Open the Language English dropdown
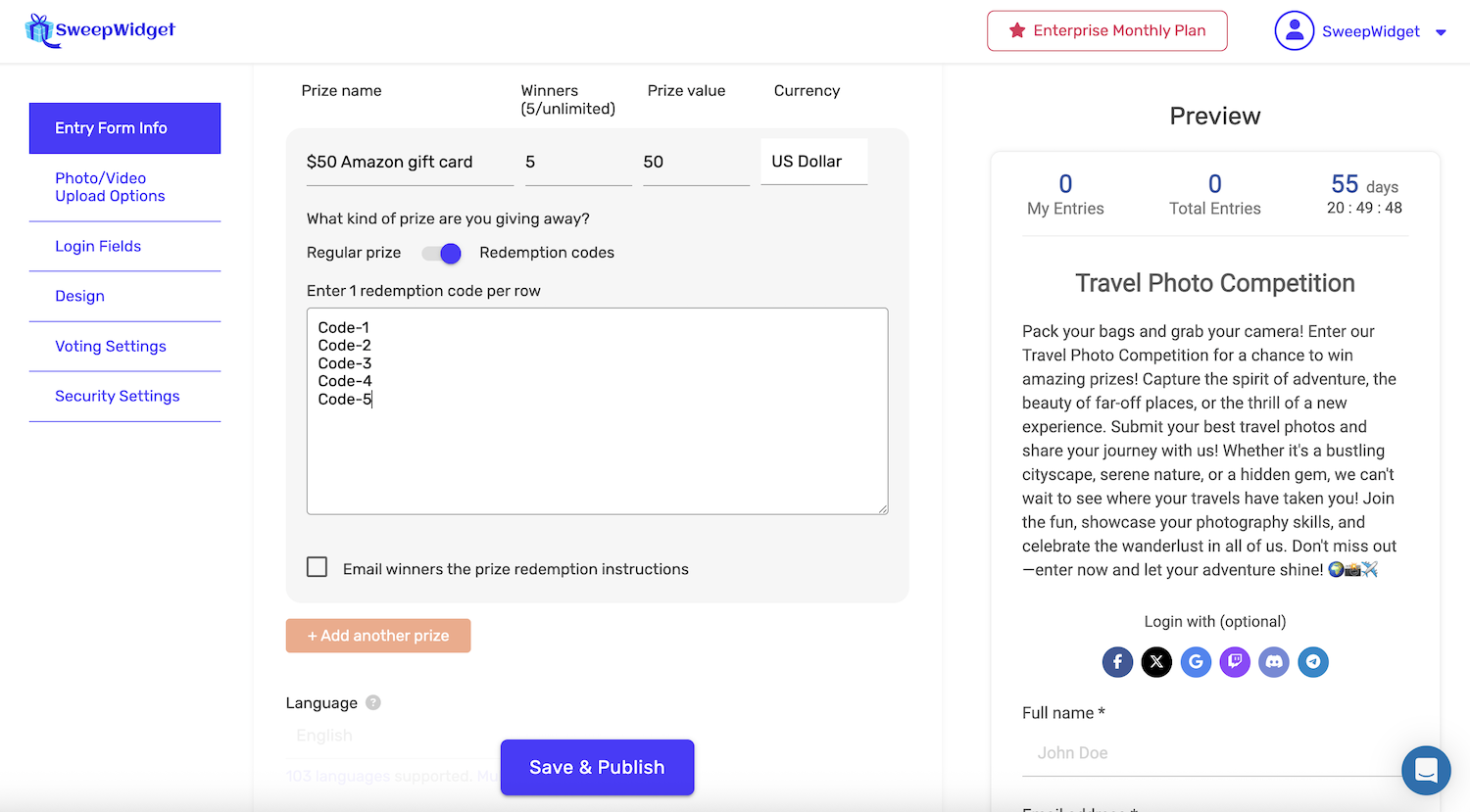Viewport: 1470px width, 812px height. [392, 736]
